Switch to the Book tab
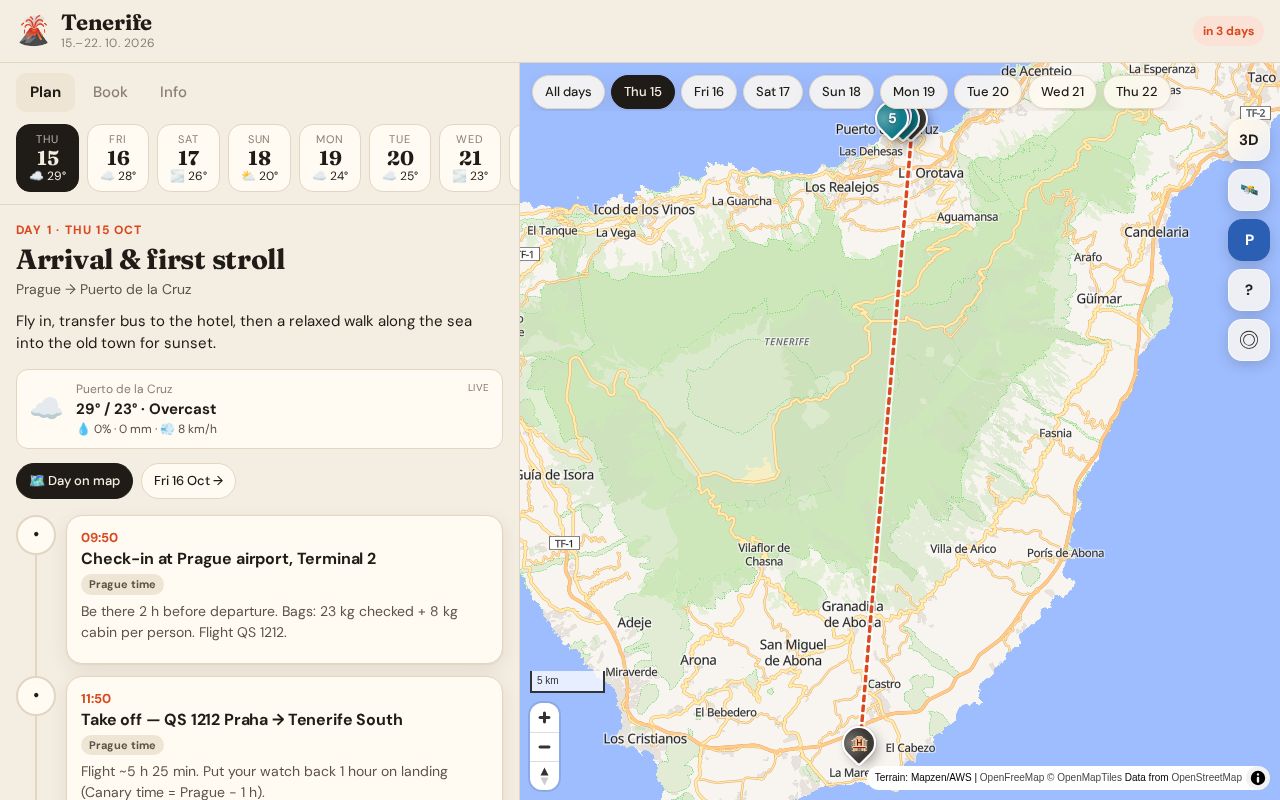 [110, 92]
